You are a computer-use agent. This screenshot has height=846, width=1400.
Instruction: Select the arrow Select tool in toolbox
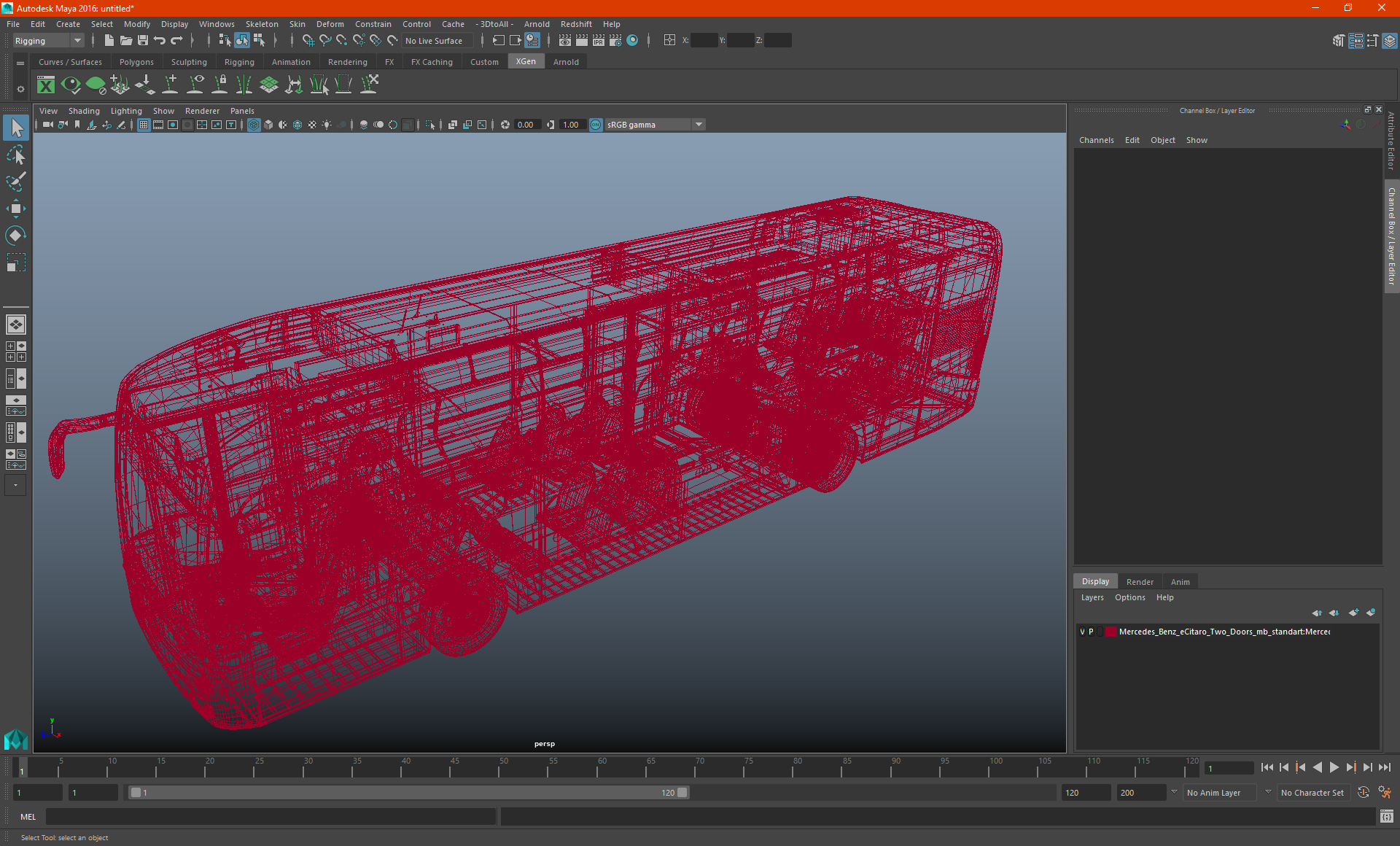15,128
